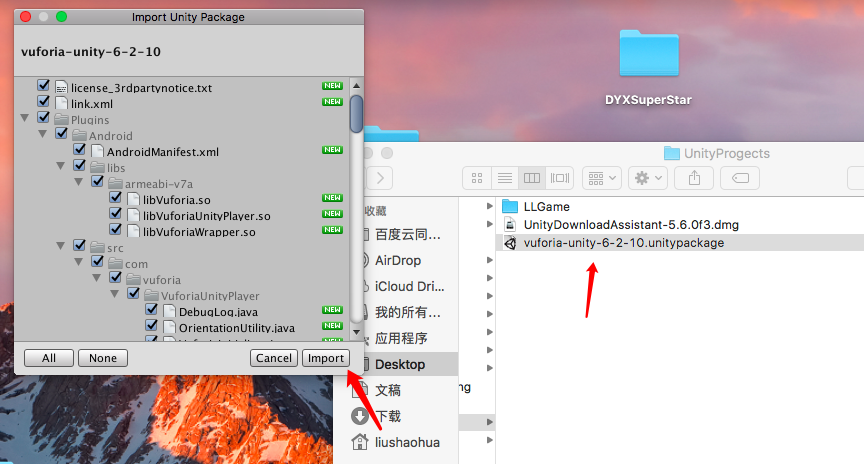Click the package list scrollbar thumb
Viewport: 864px width, 464px height.
(357, 114)
